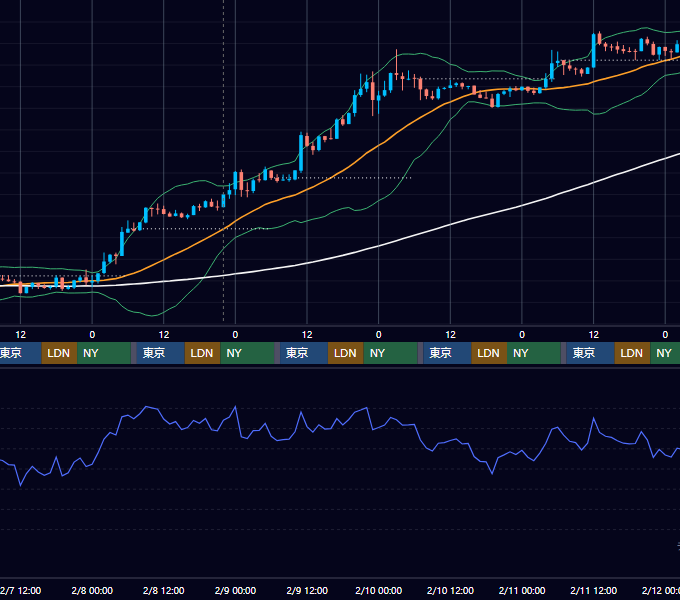Select the 東京 session block on 2/8
680x600 pixels.
pos(160,353)
